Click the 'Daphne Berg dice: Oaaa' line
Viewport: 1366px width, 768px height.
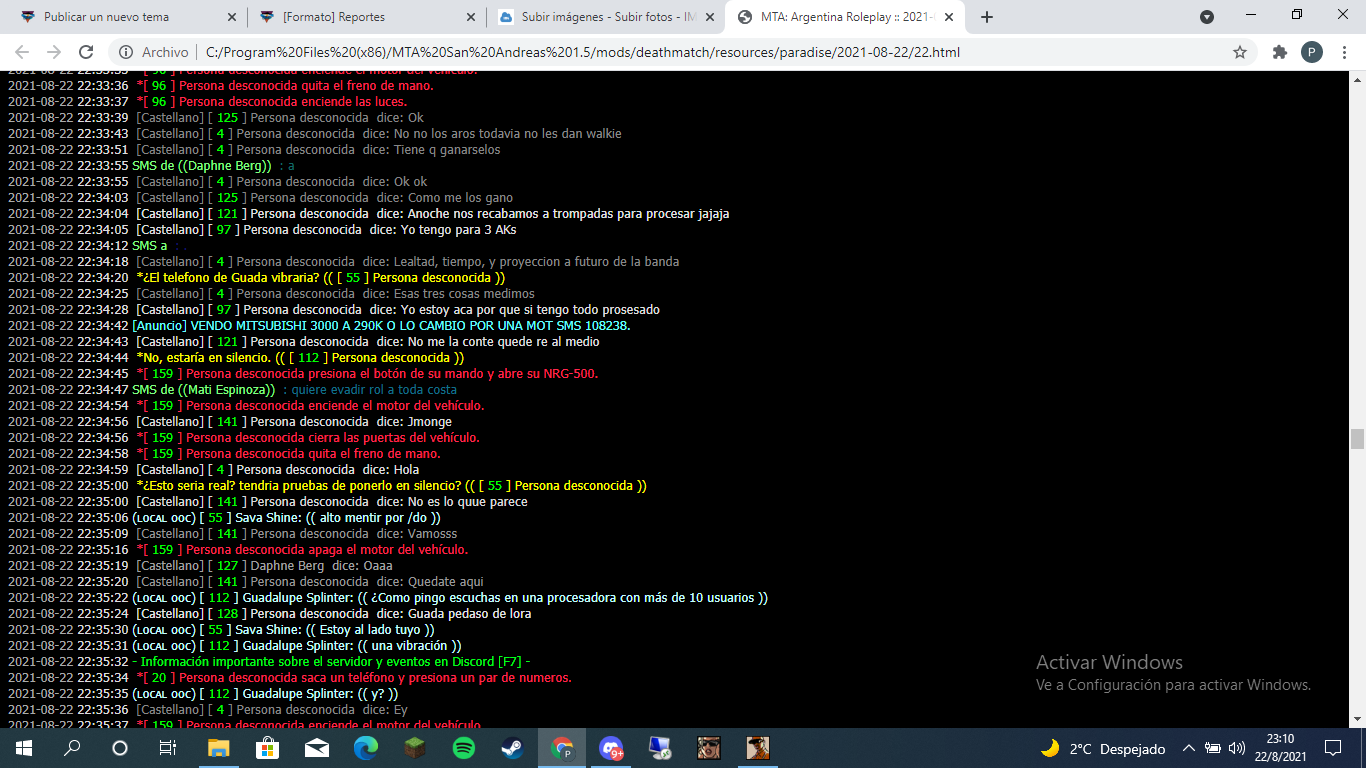201,565
